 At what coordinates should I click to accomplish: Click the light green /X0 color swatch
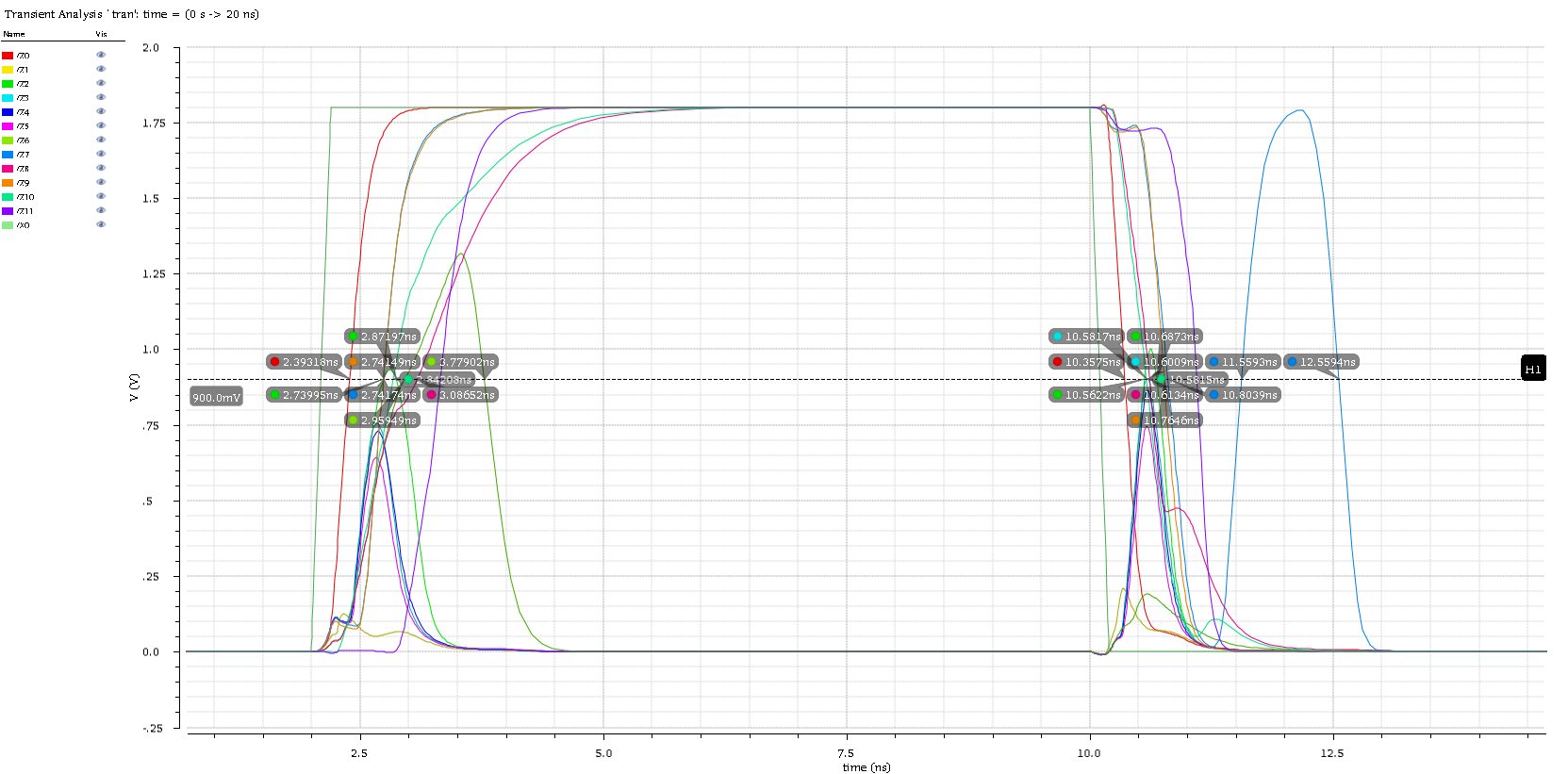(8, 225)
